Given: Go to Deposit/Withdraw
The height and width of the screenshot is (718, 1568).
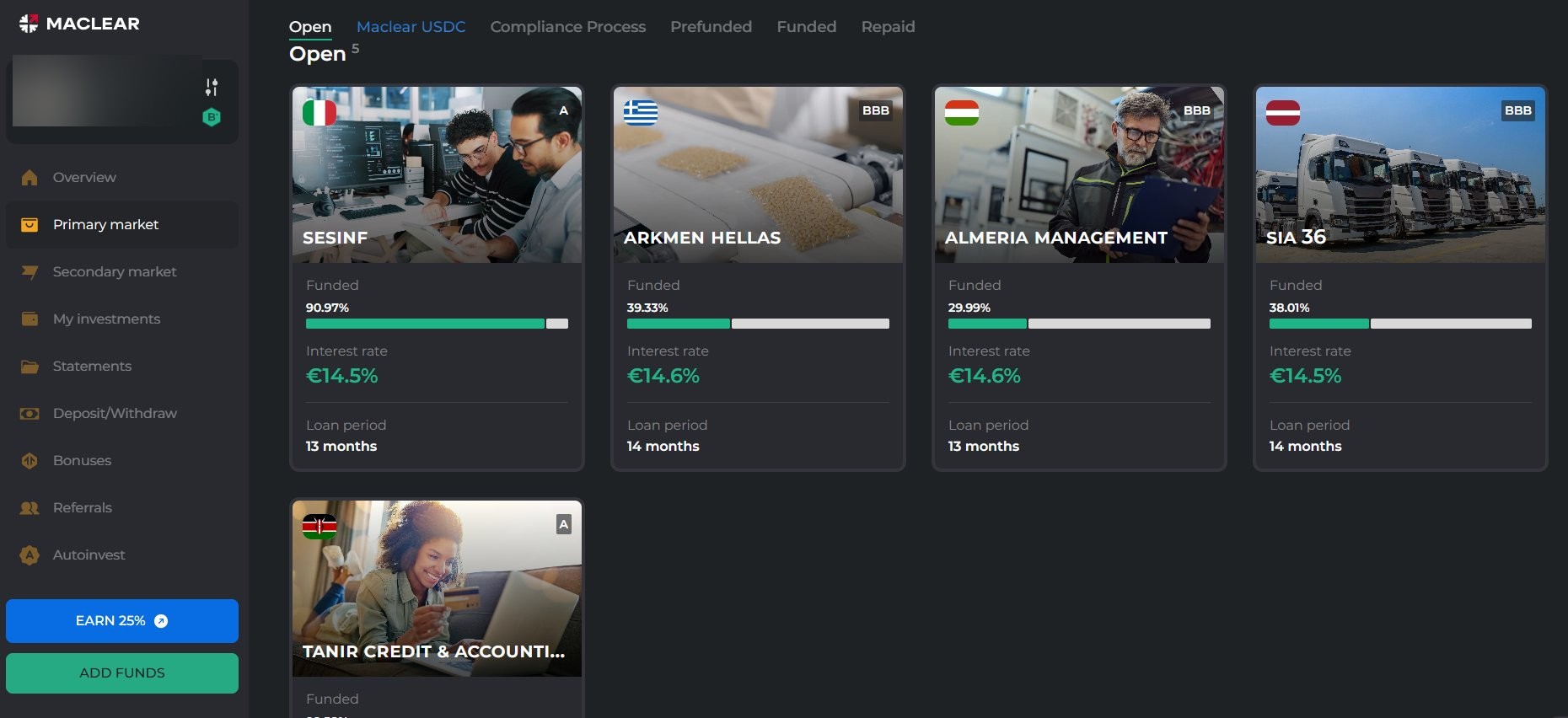Looking at the screenshot, I should point(122,413).
